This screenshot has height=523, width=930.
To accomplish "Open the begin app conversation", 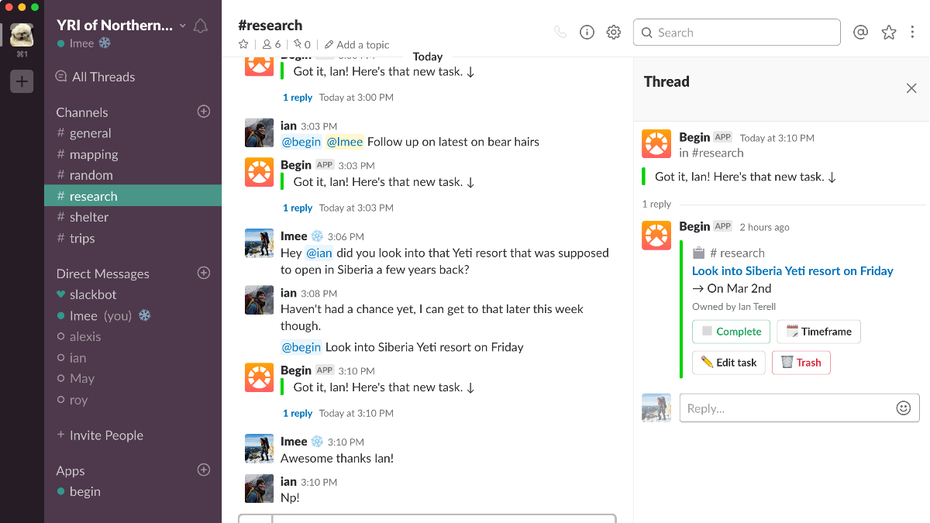I will 133,491.
